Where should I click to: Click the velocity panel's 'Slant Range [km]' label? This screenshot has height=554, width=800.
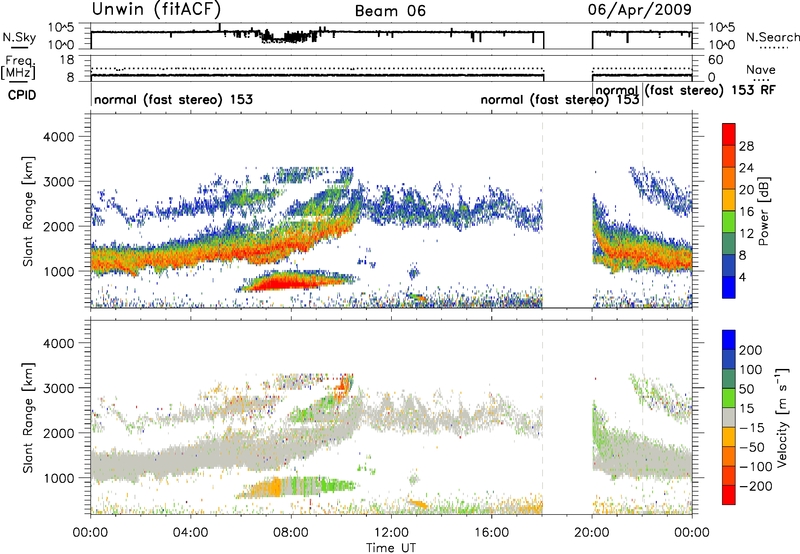tap(28, 418)
